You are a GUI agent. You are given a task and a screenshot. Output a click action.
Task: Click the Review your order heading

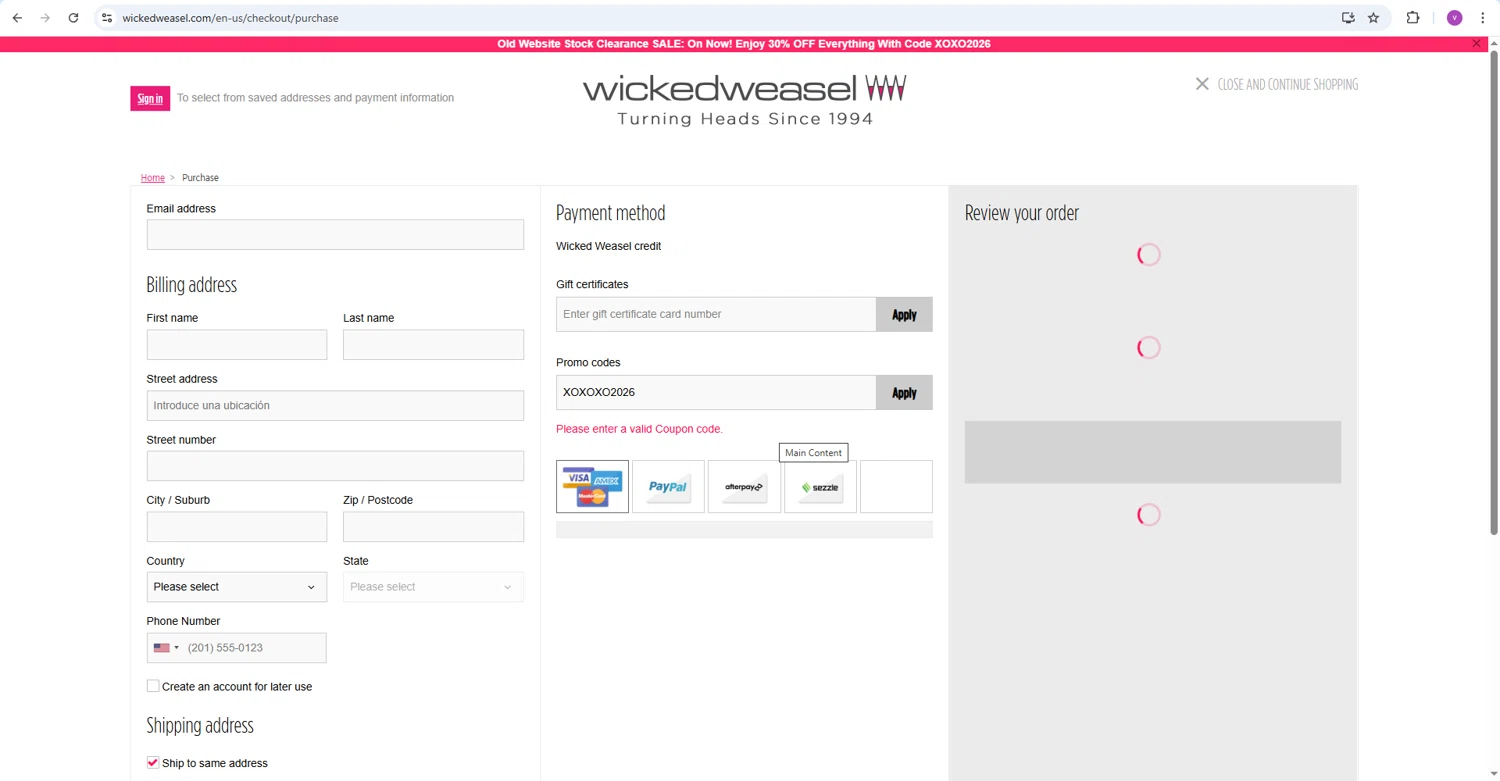click(1021, 213)
